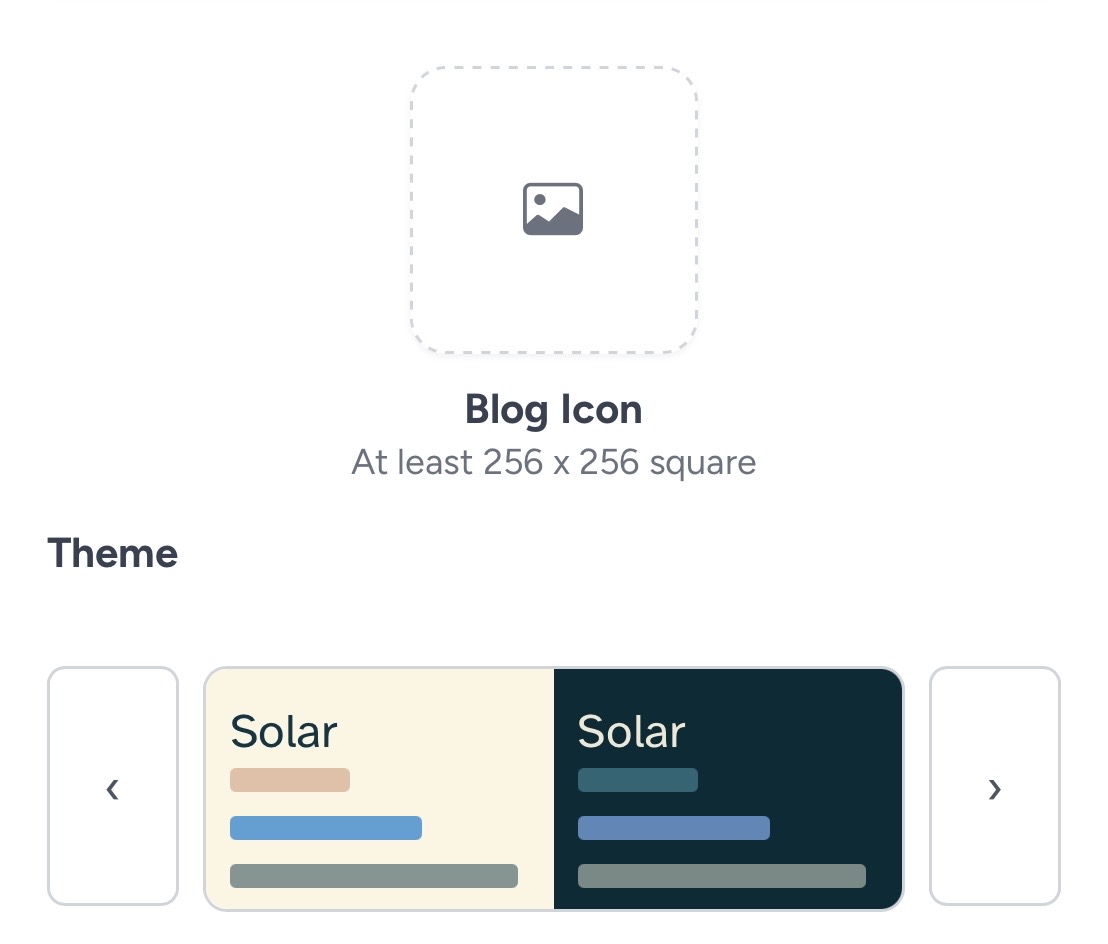Click the "Solar" title on dark background
This screenshot has width=1108, height=944.
632,732
